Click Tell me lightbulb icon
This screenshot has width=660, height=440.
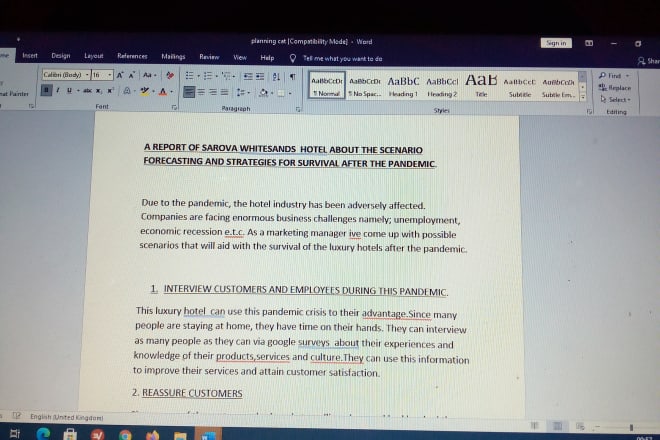pos(293,58)
